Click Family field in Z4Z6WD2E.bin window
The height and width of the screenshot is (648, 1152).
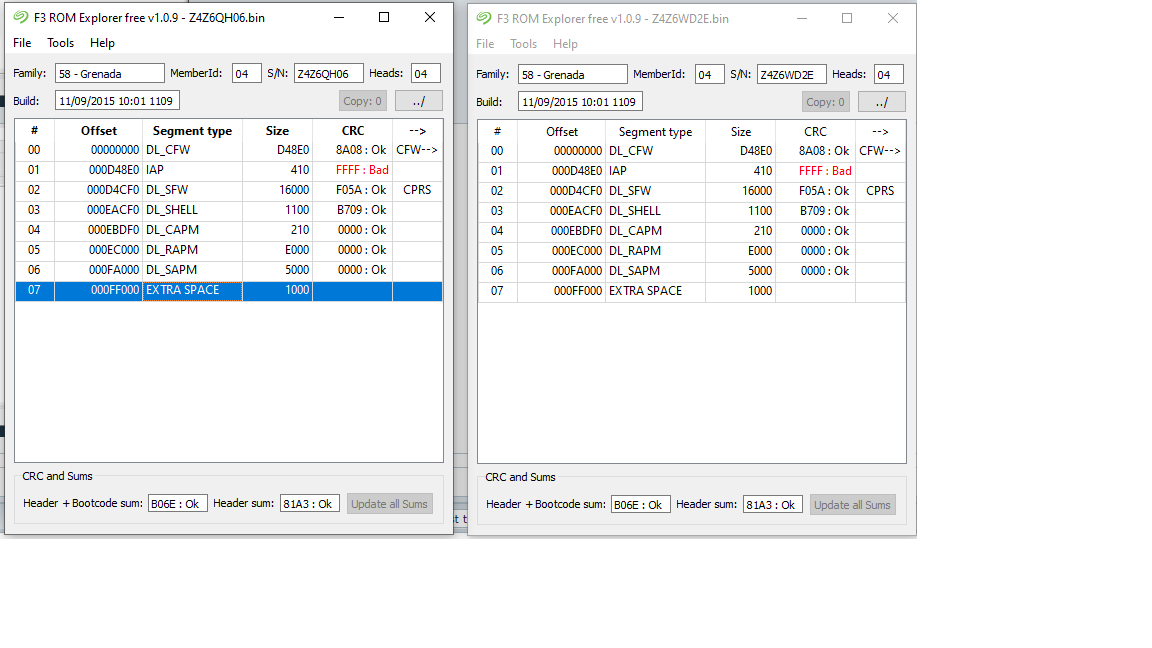(572, 74)
